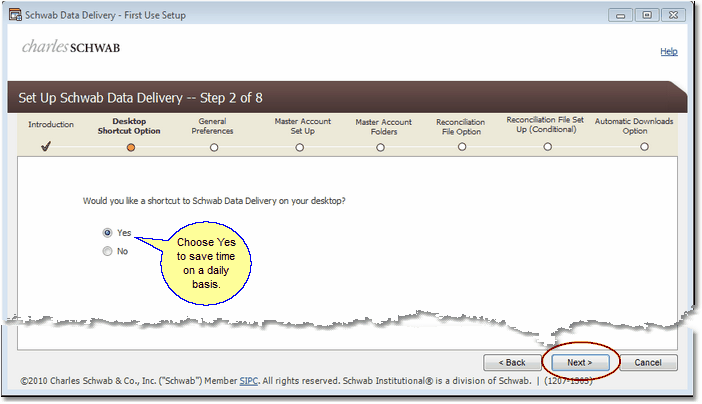
Task: Select the Yes radio button
Action: [x=107, y=233]
